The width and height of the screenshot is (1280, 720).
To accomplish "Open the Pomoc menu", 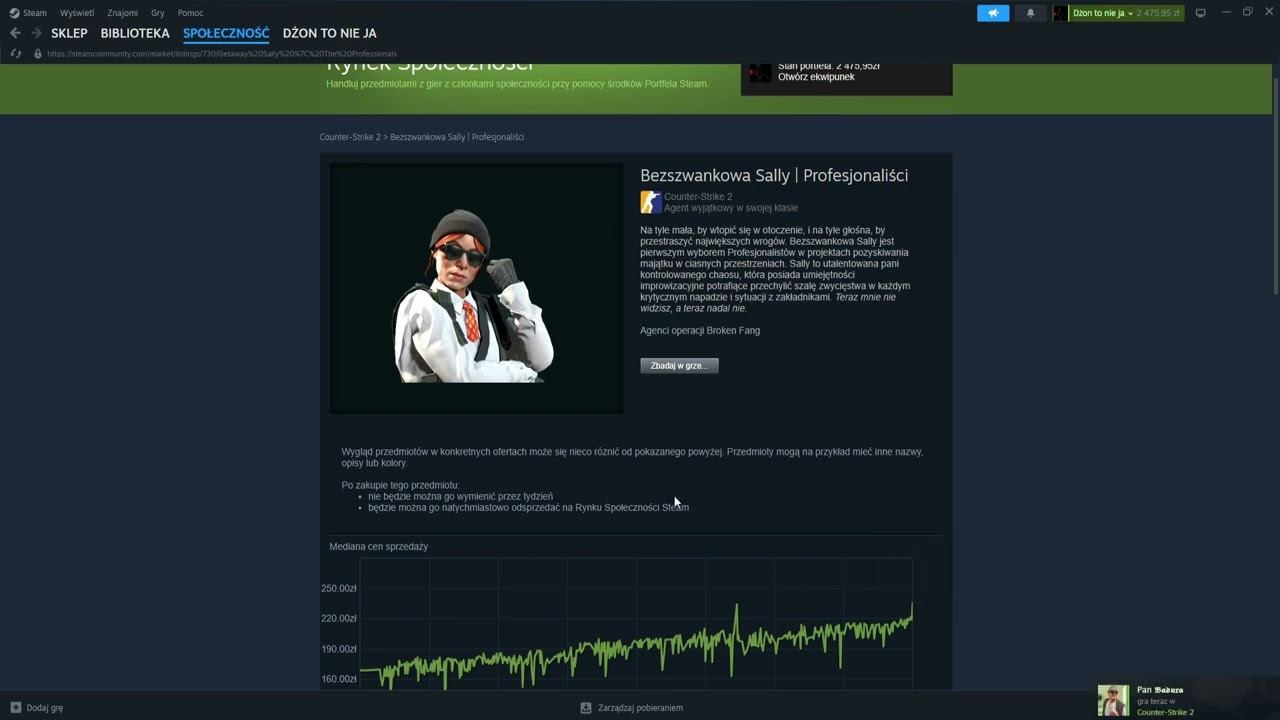I will click(x=190, y=13).
